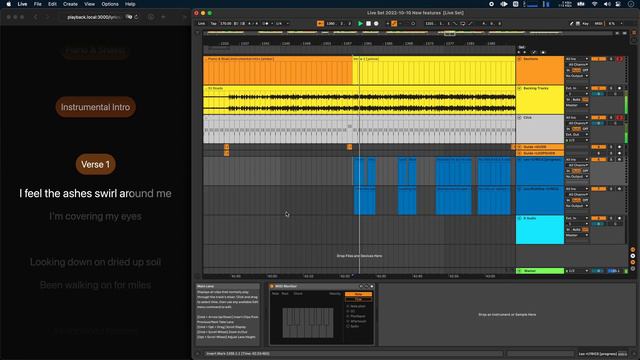This screenshot has width=640, height=360.
Task: Open the Click track Ext. Out dropdown
Action: pos(577,134)
